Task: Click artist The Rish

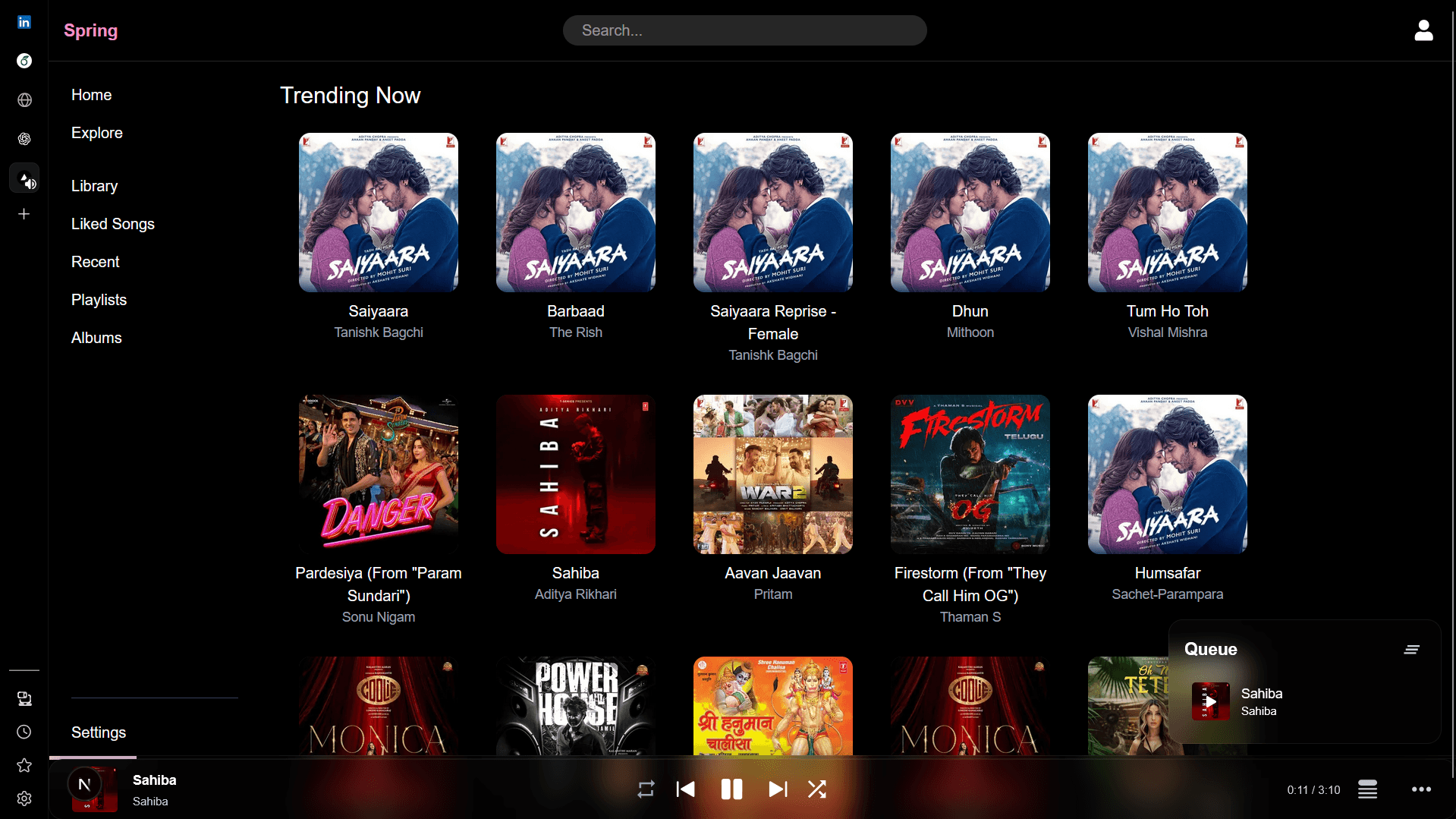Action: pyautogui.click(x=576, y=332)
